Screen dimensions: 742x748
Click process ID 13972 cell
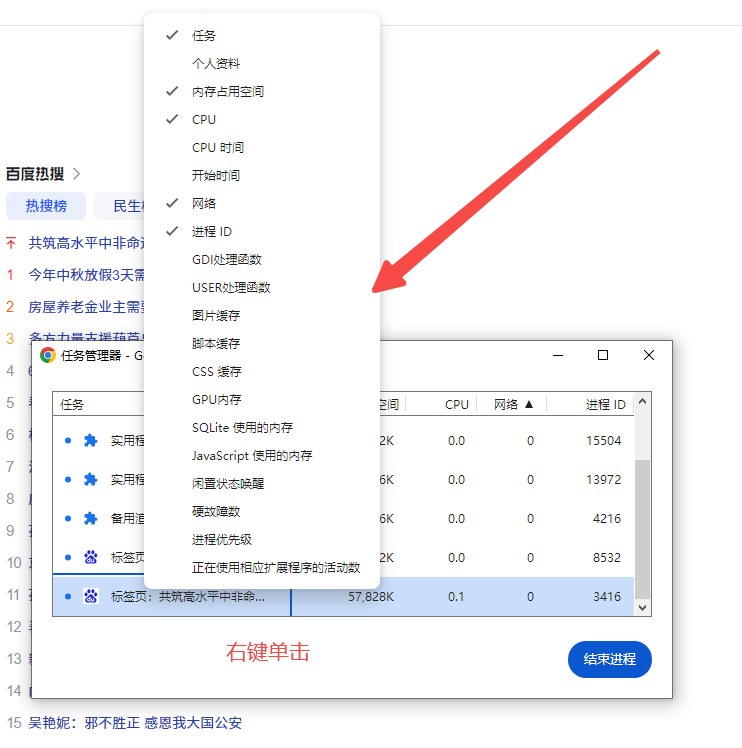[604, 479]
